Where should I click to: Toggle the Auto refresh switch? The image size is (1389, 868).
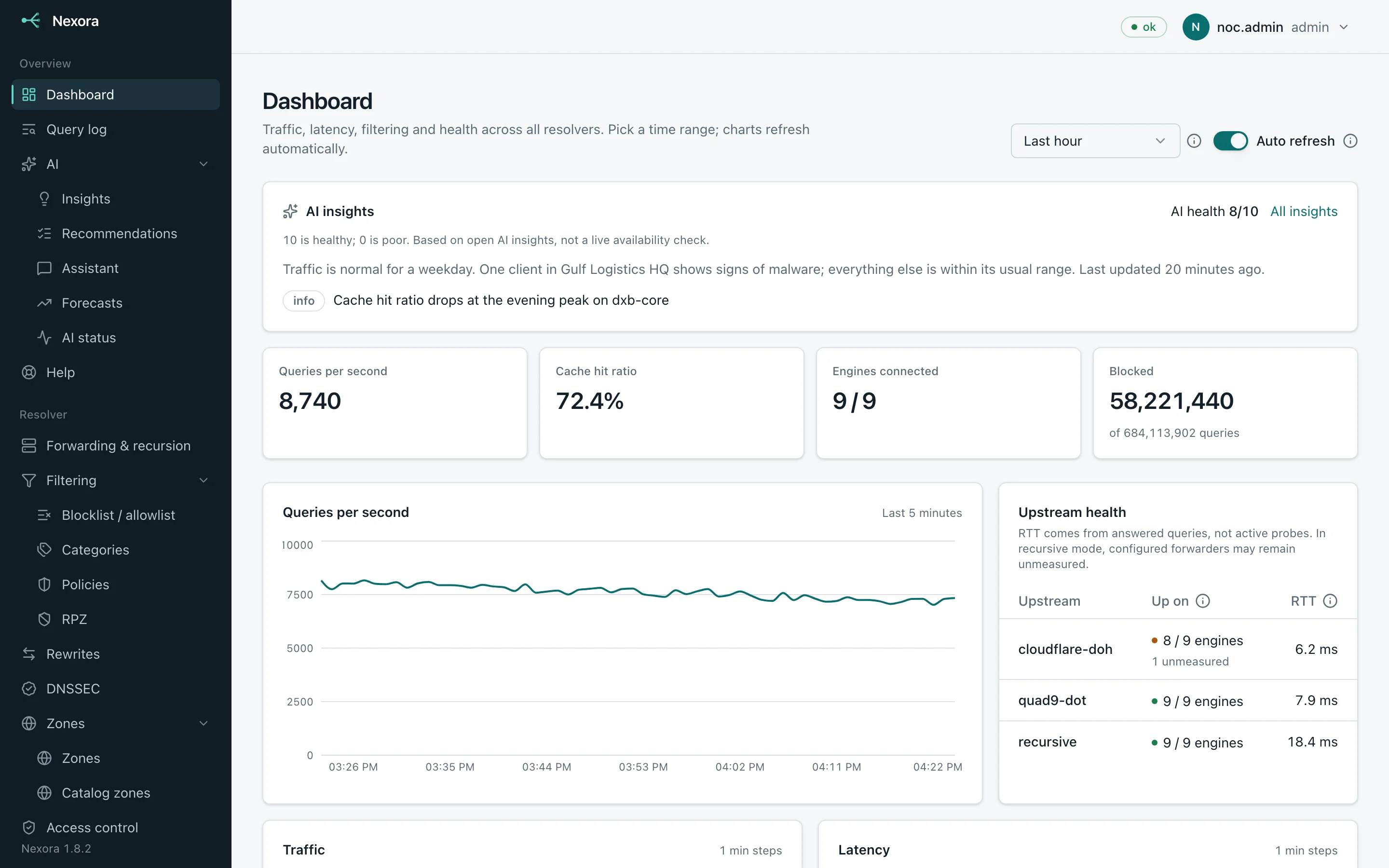tap(1230, 141)
